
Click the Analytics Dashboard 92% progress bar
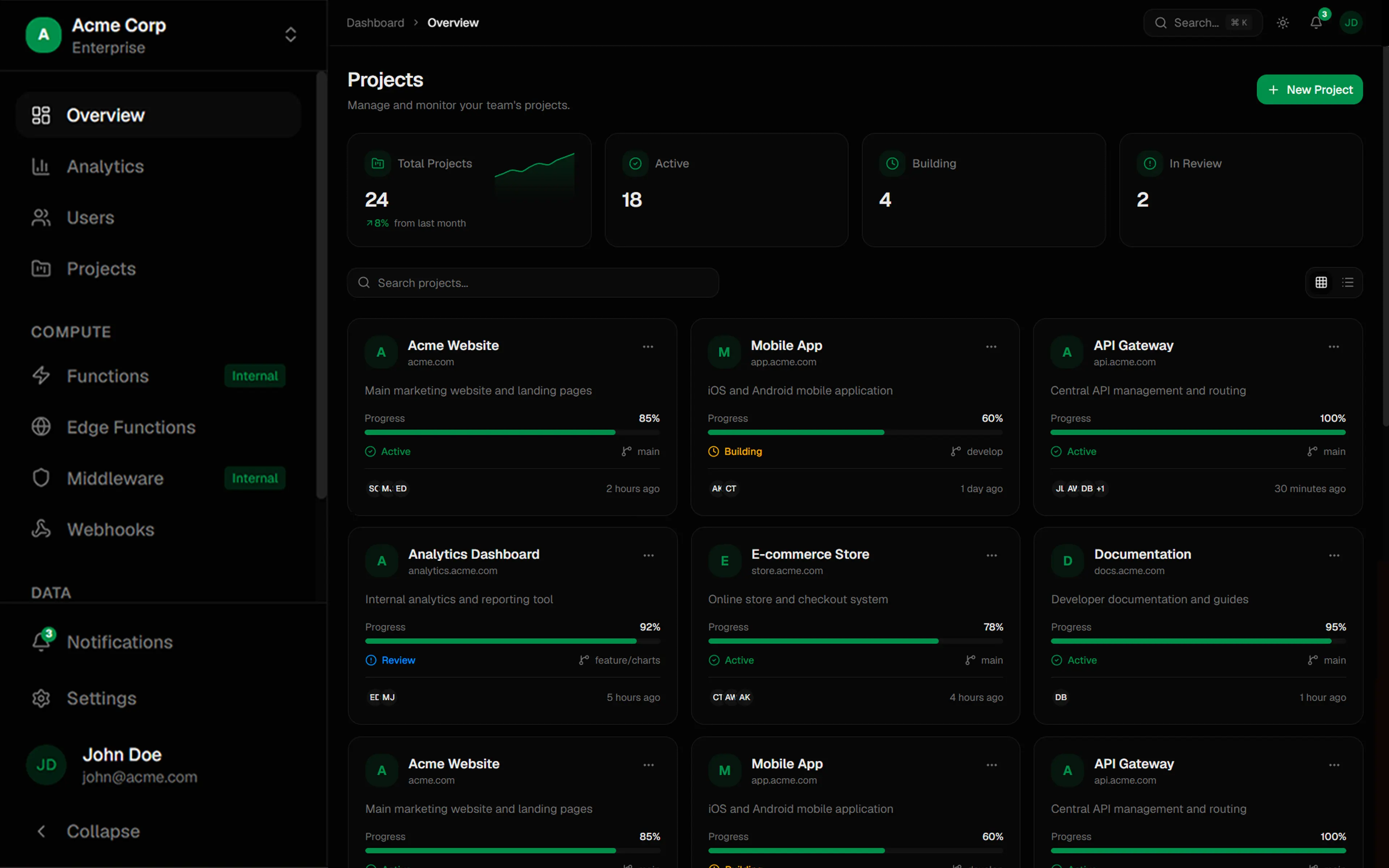[513, 641]
